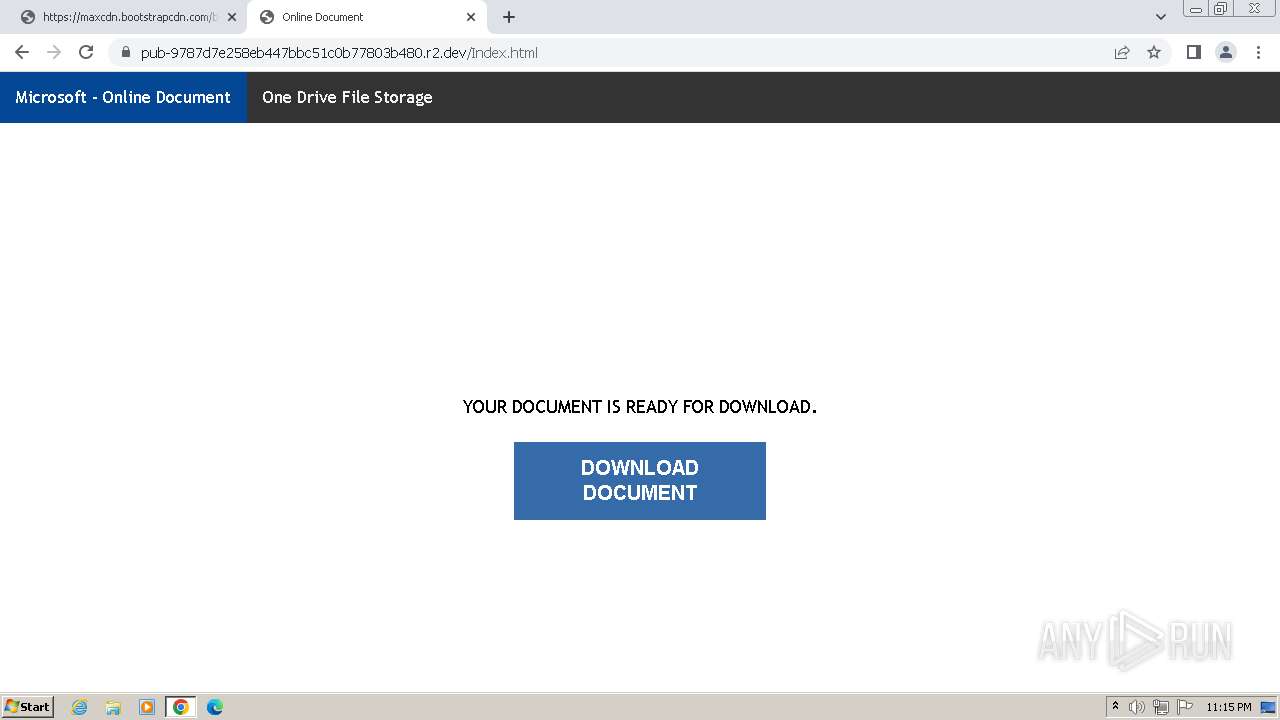Open Chrome three-dot menu

point(1258,52)
